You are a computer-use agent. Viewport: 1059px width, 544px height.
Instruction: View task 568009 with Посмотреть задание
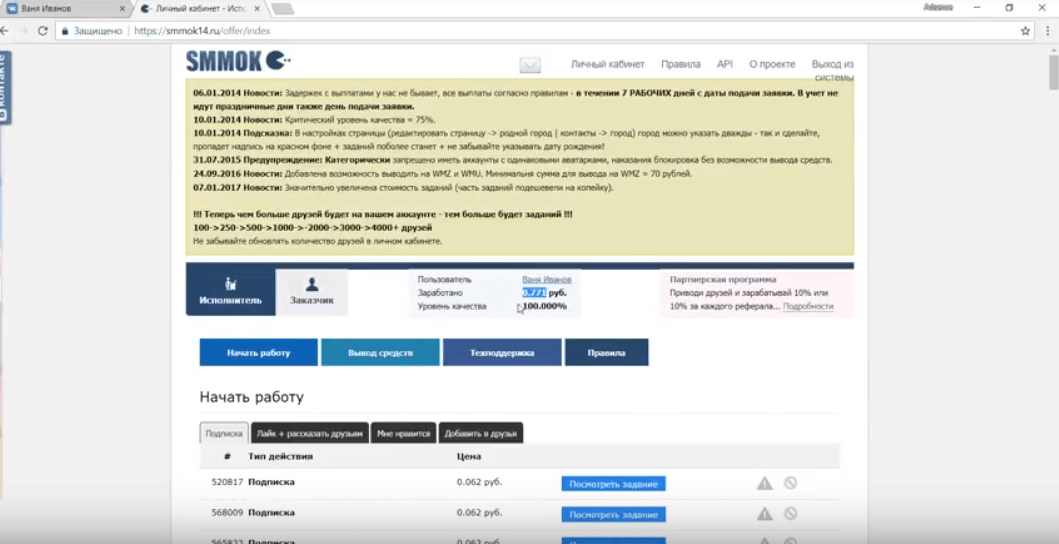(x=613, y=514)
